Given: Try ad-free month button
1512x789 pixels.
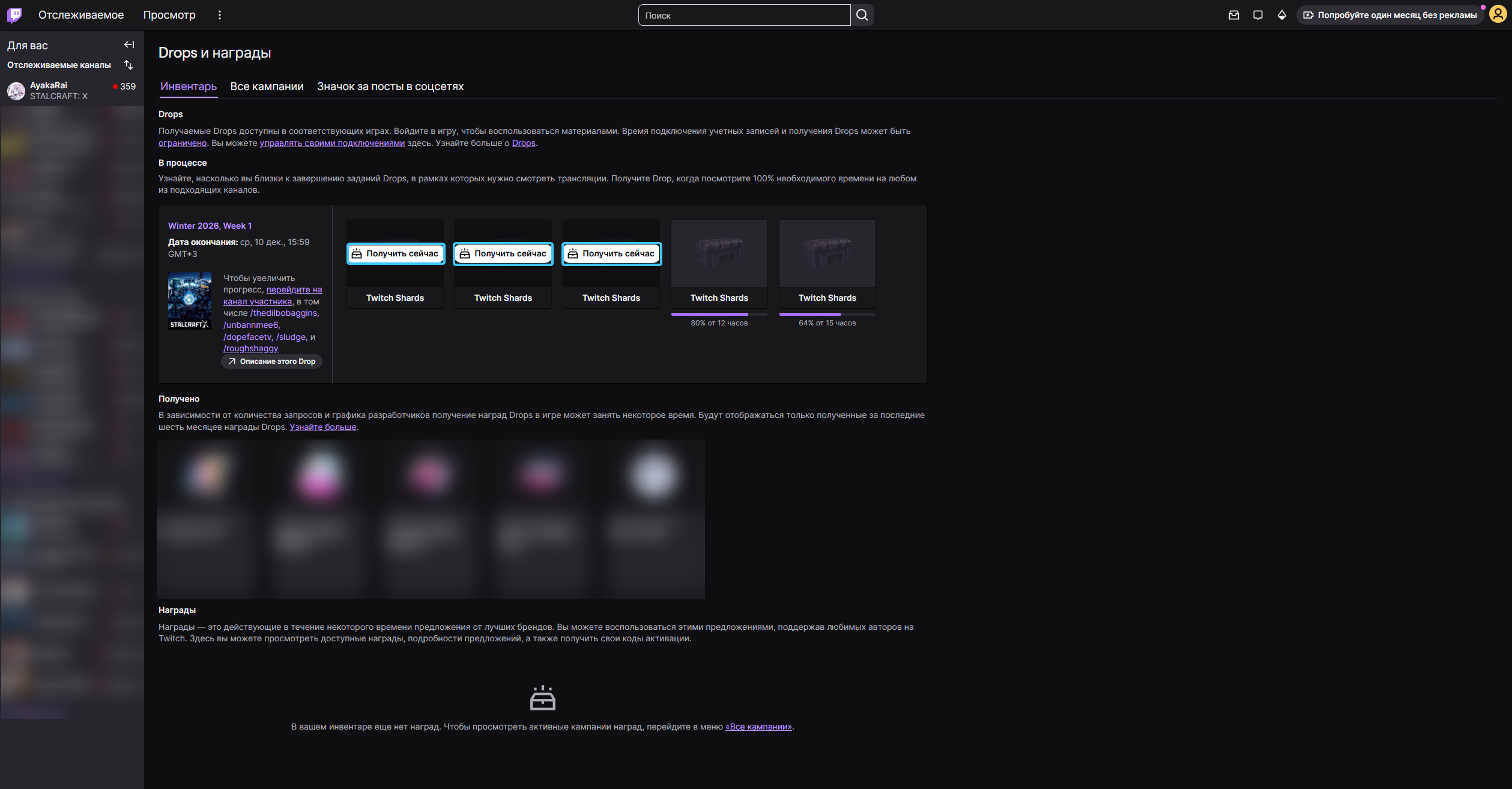Looking at the screenshot, I should coord(1390,15).
